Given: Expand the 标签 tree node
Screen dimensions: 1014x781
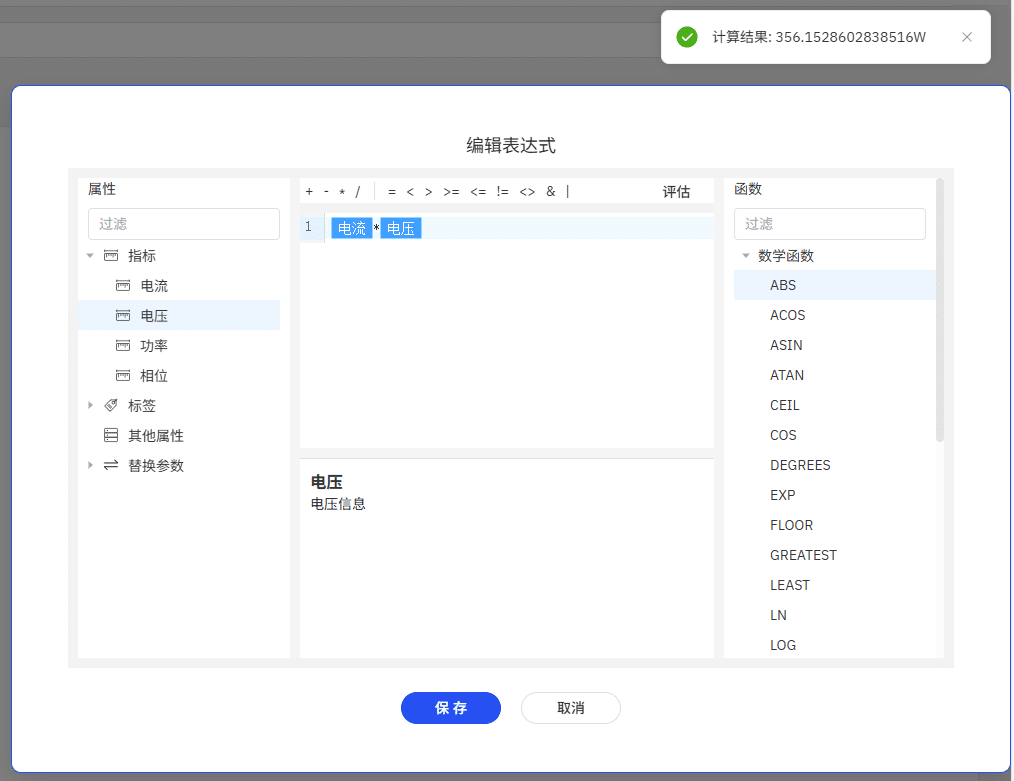Looking at the screenshot, I should pos(89,404).
